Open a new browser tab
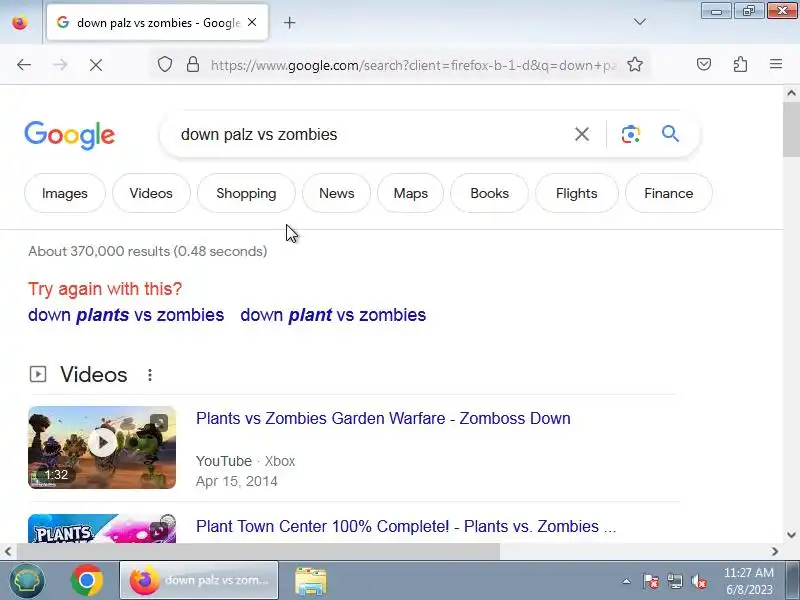Viewport: 800px width, 600px height. tap(289, 22)
